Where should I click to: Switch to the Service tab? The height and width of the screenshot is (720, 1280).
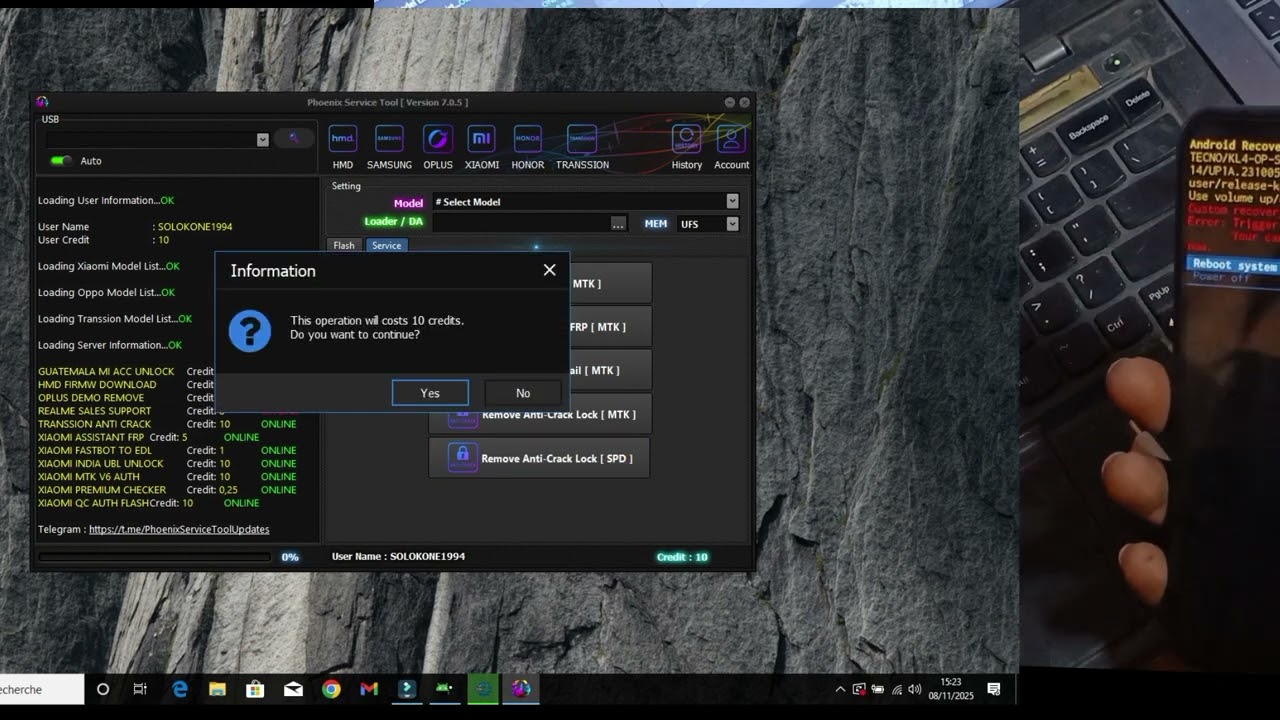coord(386,245)
